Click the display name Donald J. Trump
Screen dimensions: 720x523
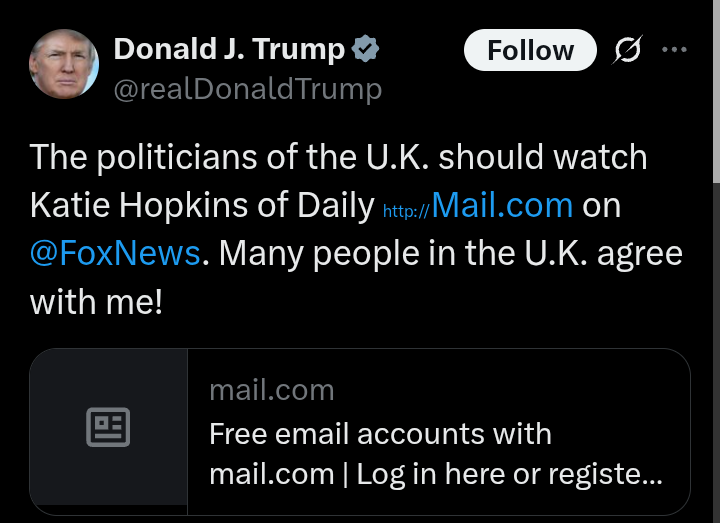point(229,48)
